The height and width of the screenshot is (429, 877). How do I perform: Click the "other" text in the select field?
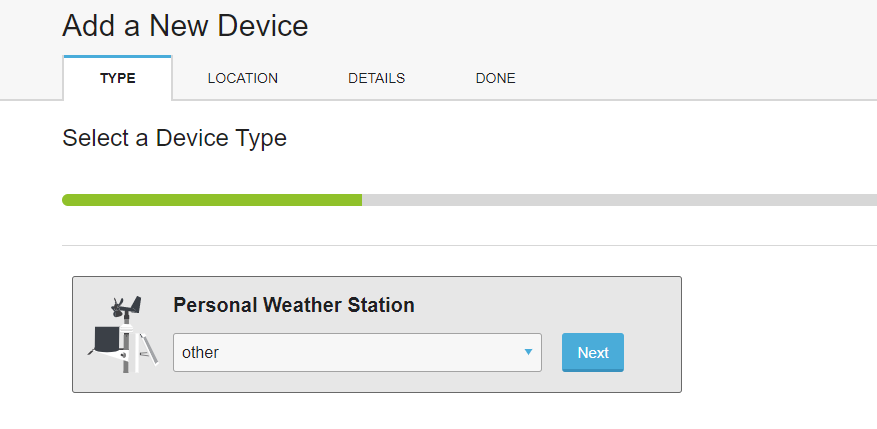200,352
